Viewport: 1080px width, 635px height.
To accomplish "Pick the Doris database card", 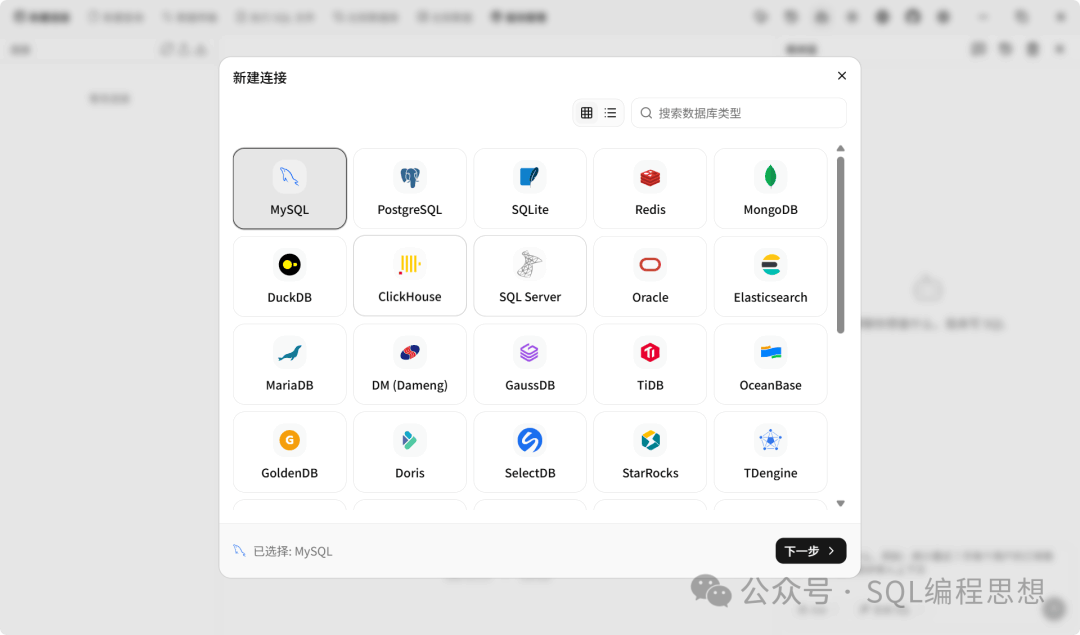I will point(410,452).
